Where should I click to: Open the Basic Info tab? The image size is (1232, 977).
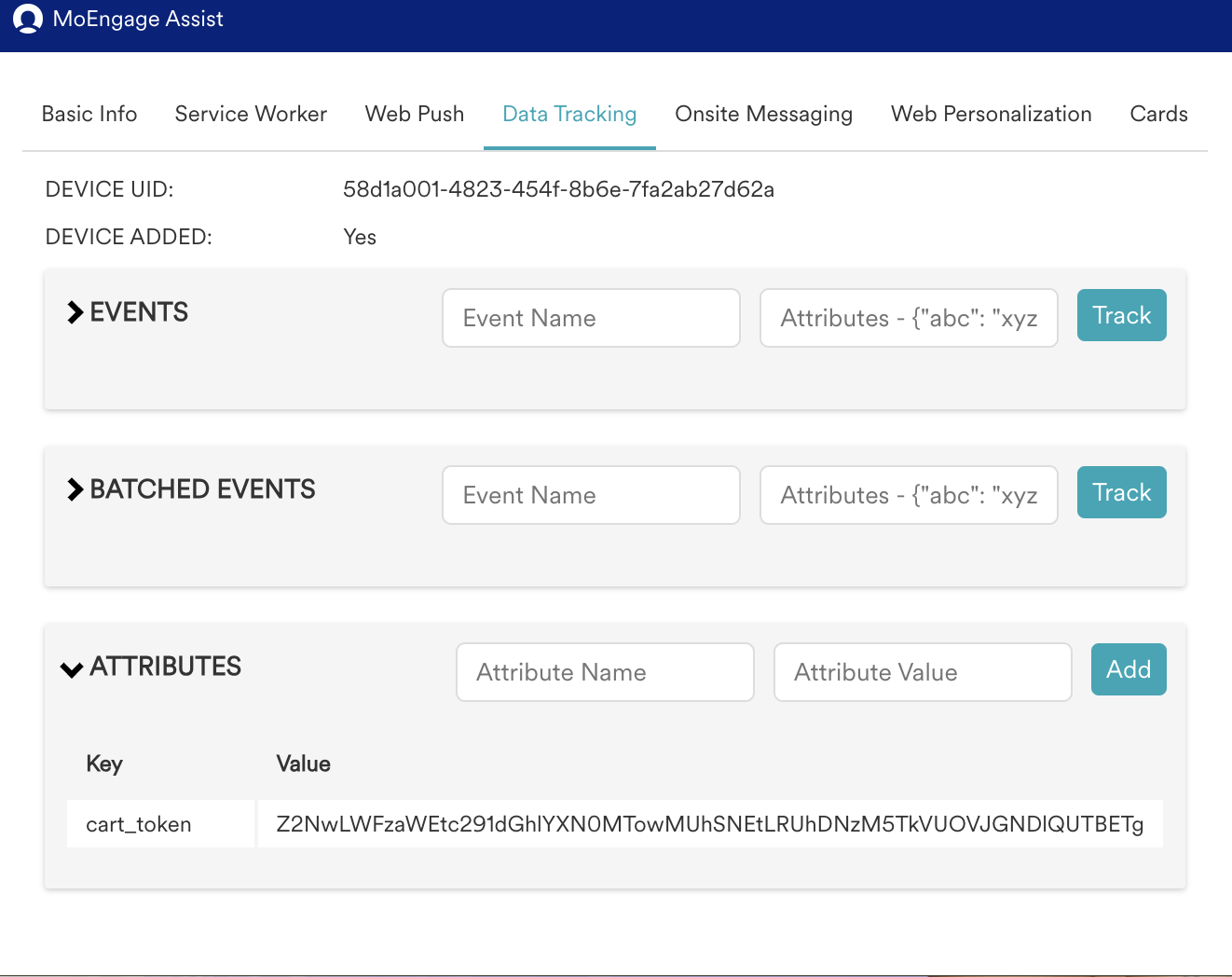(x=89, y=114)
